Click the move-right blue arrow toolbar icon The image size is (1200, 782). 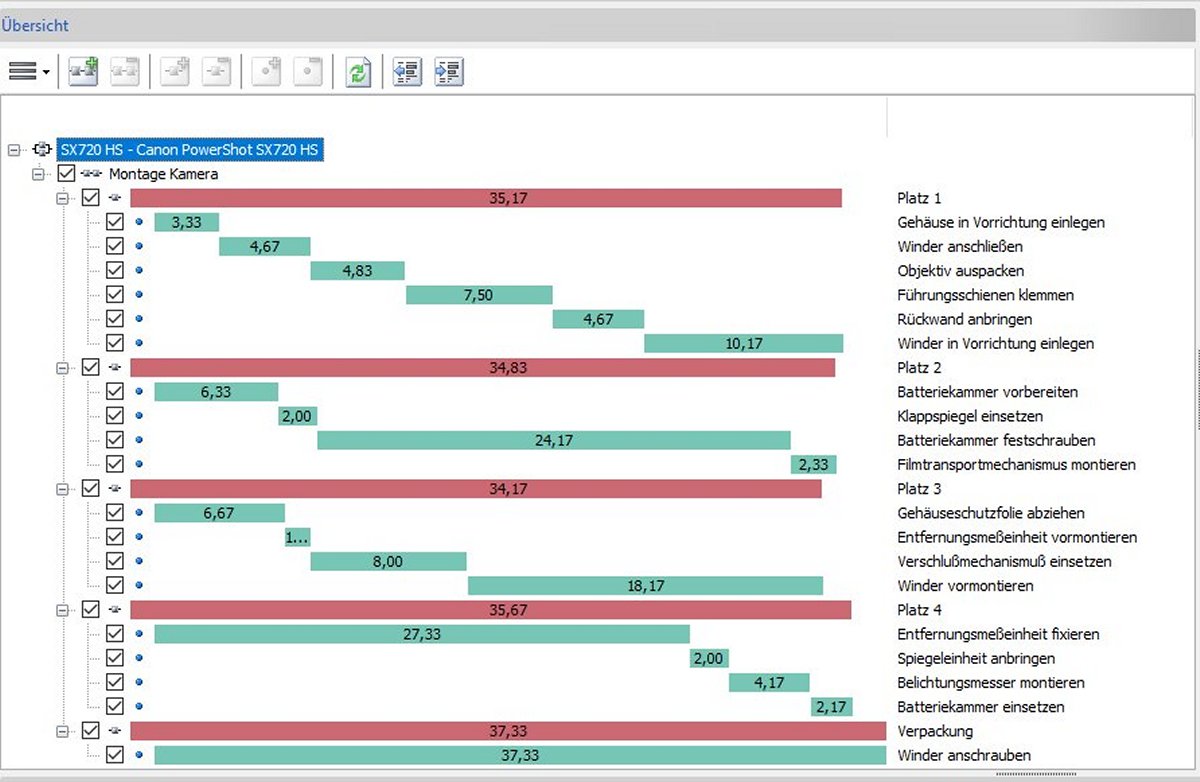tap(450, 72)
